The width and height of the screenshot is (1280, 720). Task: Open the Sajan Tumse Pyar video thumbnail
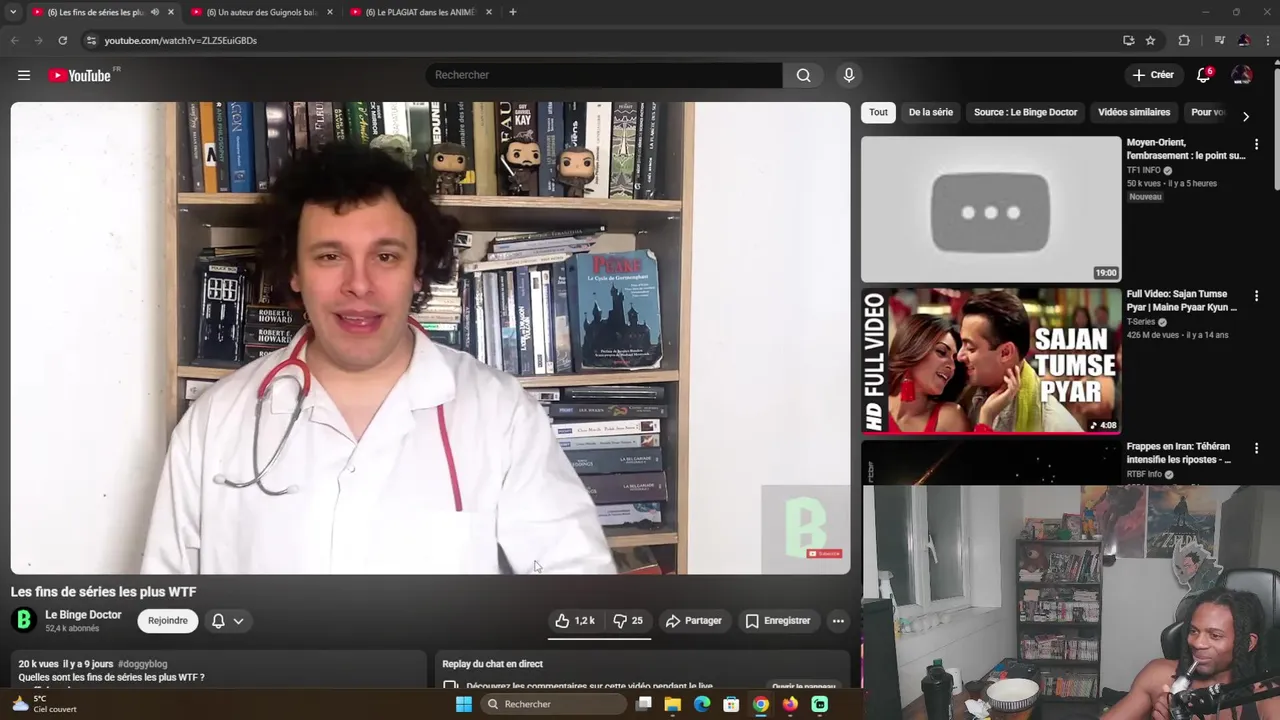991,361
